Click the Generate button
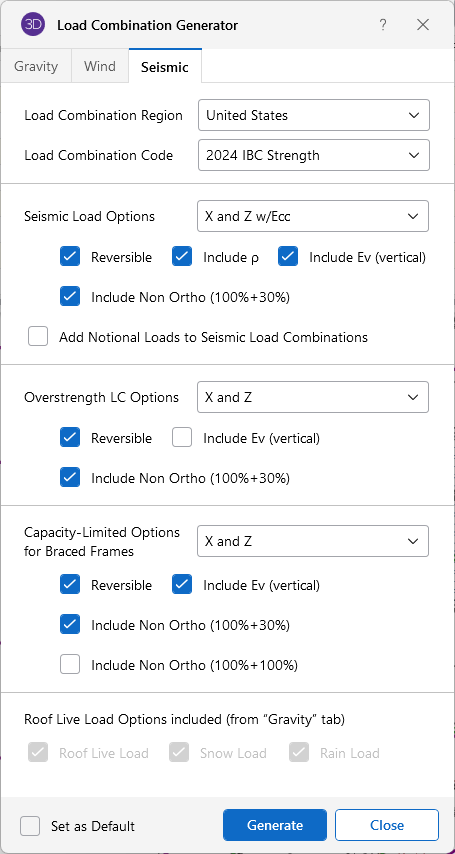 coord(275,825)
